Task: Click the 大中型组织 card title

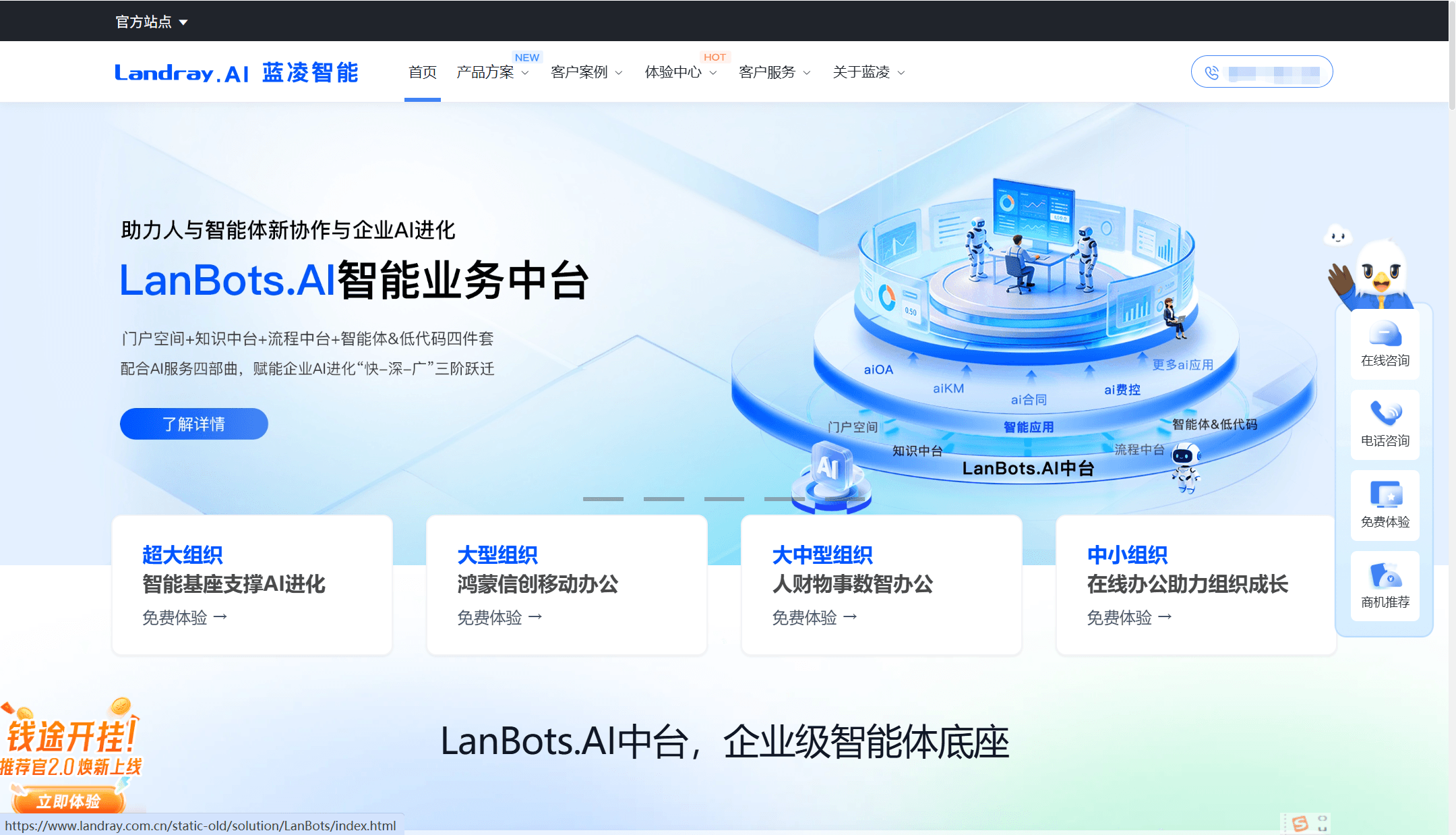Action: [x=822, y=555]
